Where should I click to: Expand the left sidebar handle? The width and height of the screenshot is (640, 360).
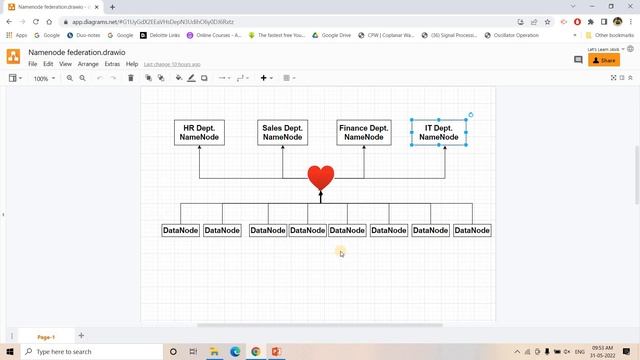pos(3,214)
